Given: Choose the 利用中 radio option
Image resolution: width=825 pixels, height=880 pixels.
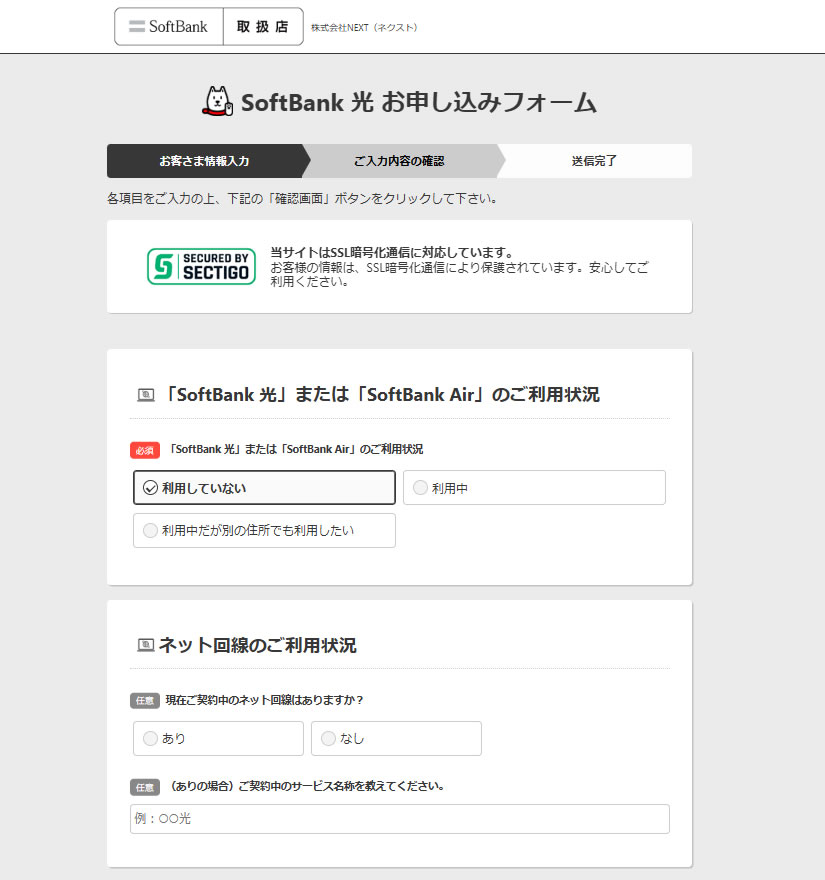Looking at the screenshot, I should (534, 488).
